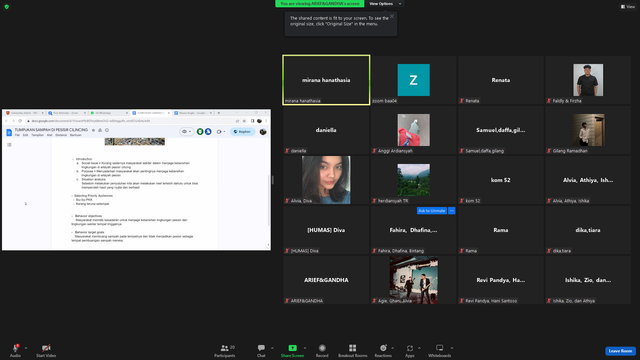Select the Alvia, Athiya, Ishika tile
640x360 pixels.
click(x=588, y=180)
